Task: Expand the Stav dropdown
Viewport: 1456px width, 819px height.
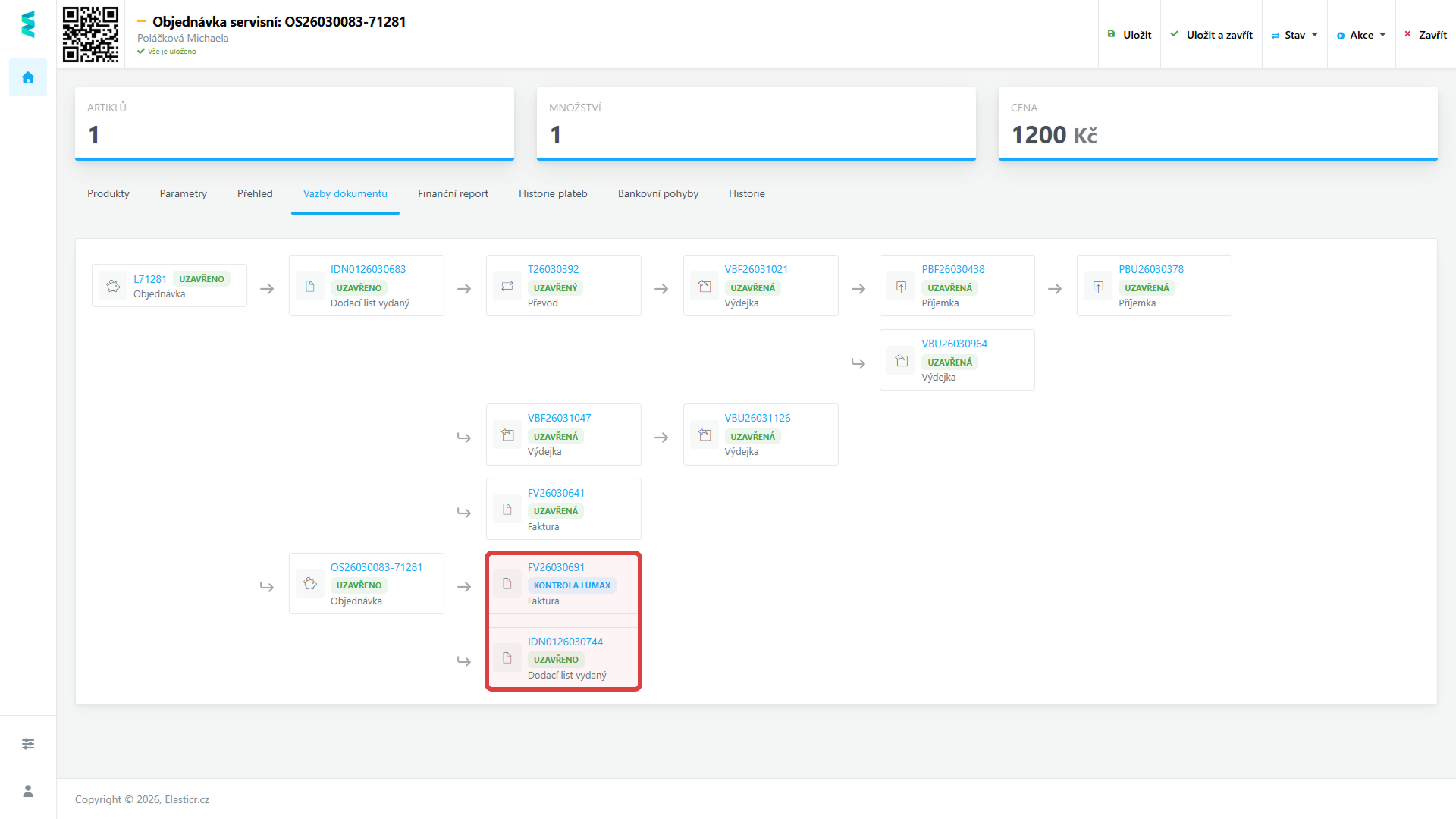Action: (1294, 35)
